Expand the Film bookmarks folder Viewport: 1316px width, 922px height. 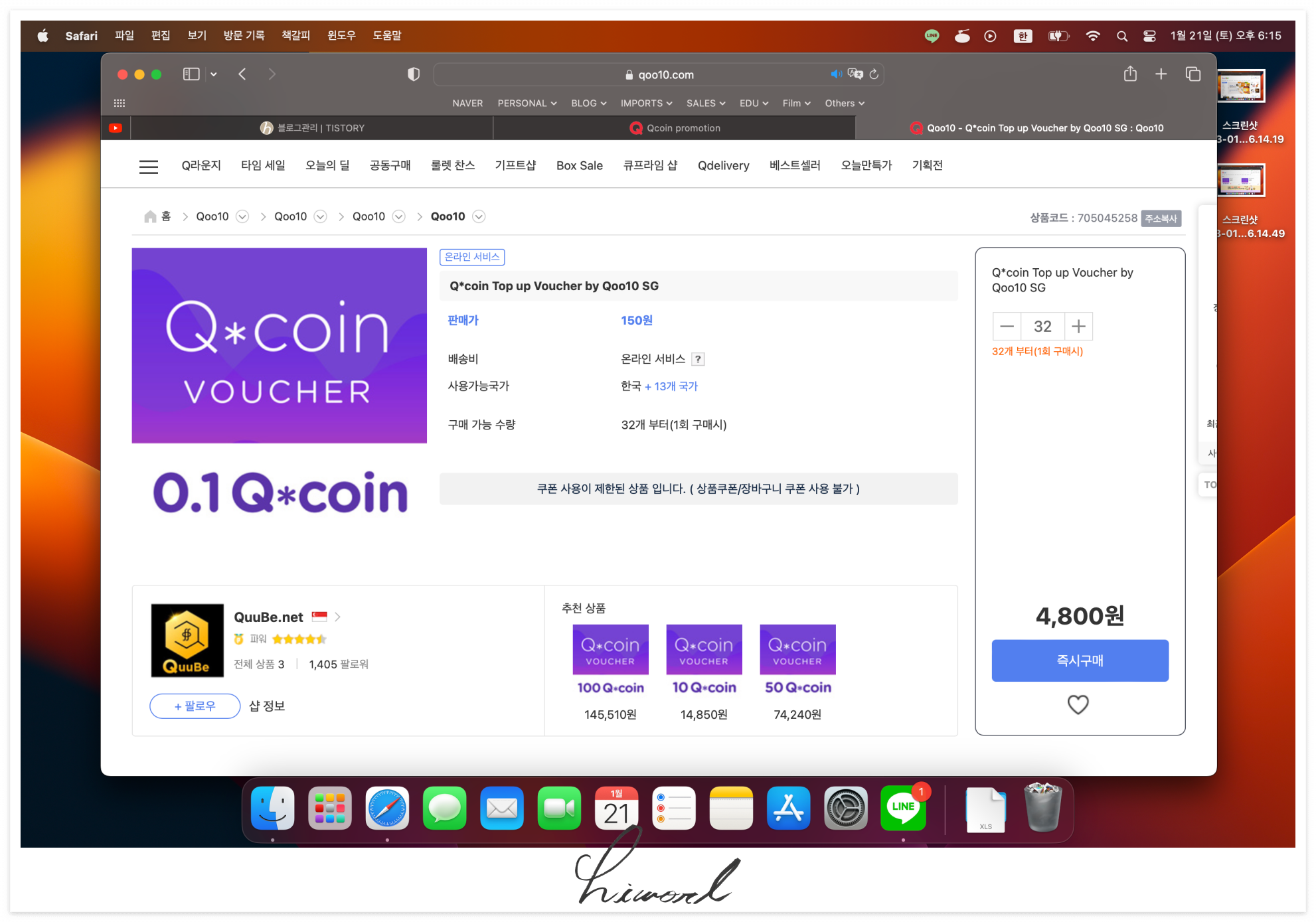(797, 103)
